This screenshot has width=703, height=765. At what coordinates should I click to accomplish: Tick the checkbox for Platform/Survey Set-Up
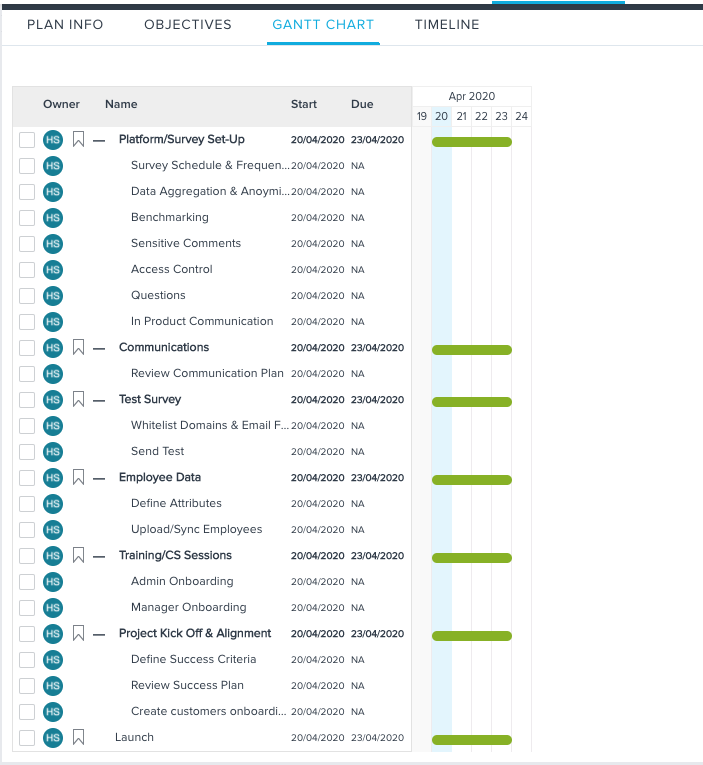(x=27, y=140)
